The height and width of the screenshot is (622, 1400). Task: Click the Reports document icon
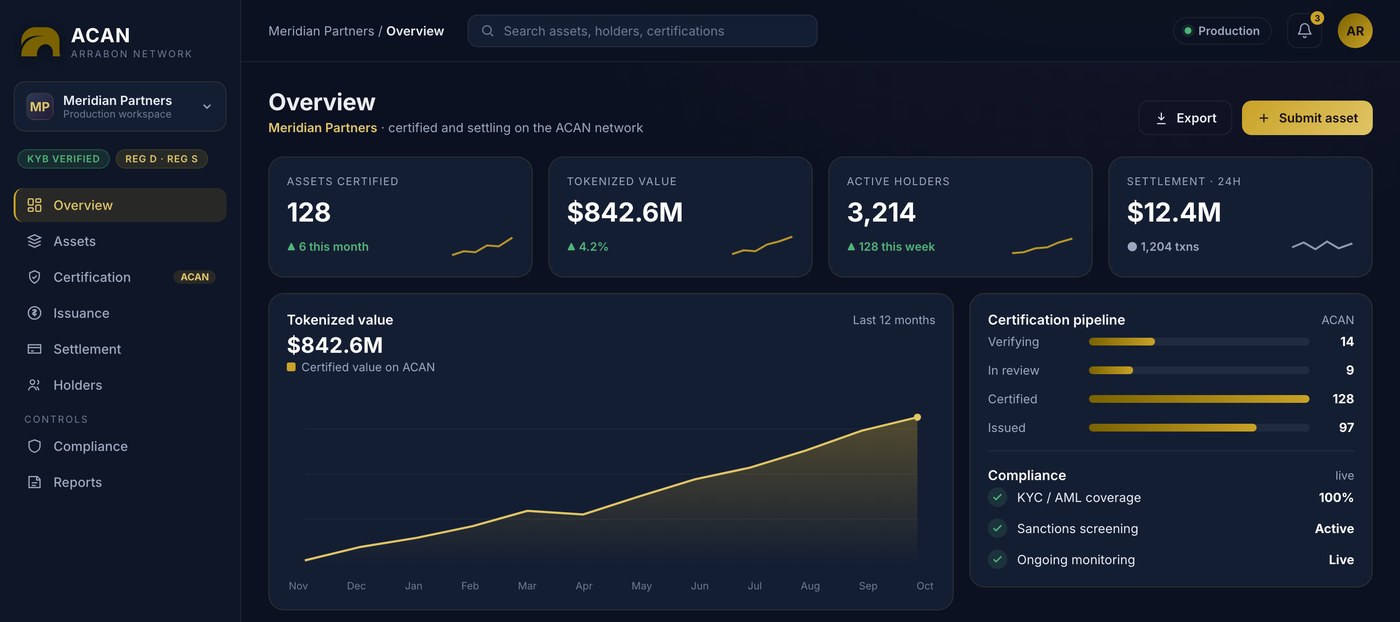[x=35, y=482]
